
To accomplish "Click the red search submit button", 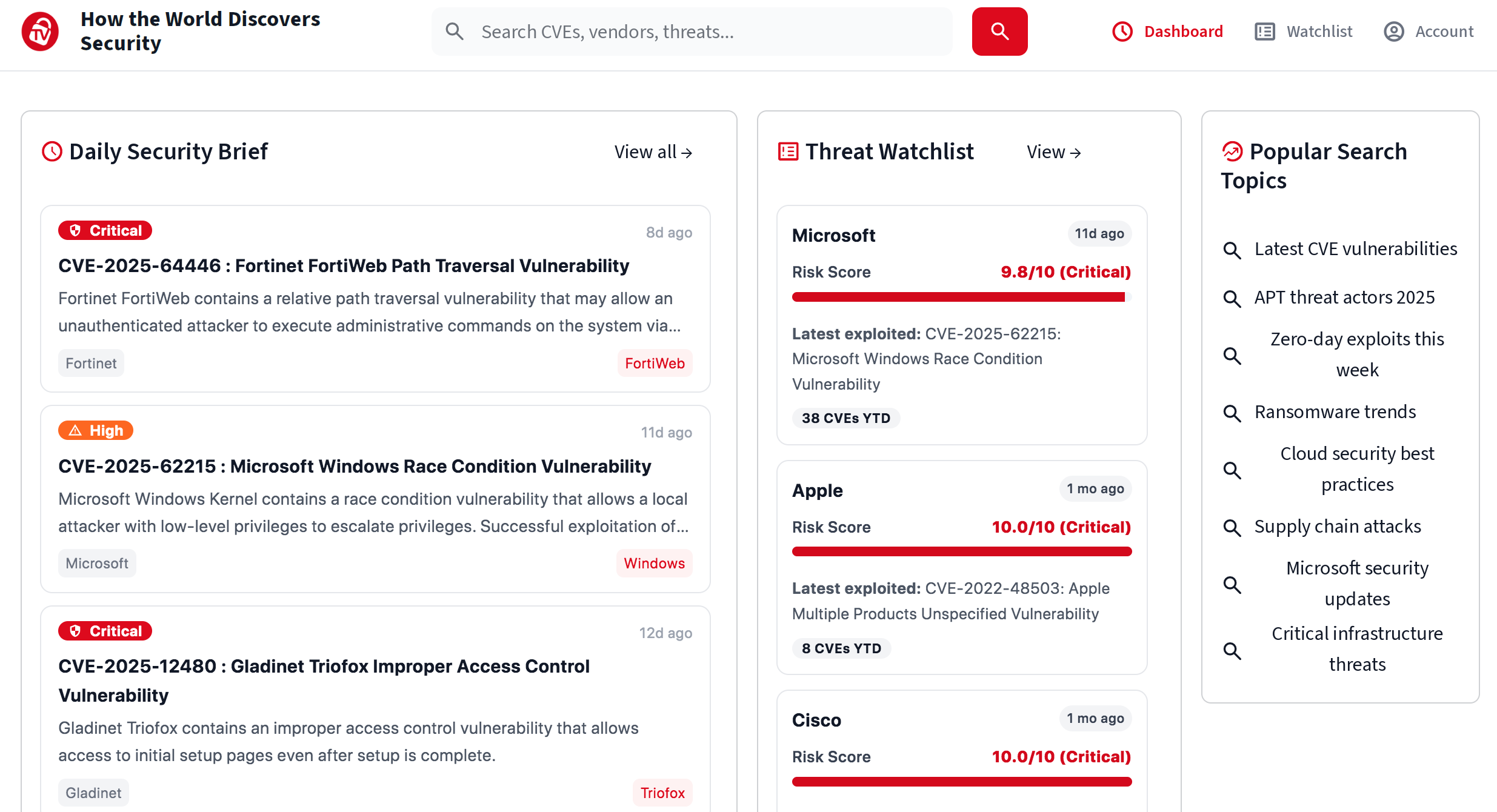I will pyautogui.click(x=999, y=32).
